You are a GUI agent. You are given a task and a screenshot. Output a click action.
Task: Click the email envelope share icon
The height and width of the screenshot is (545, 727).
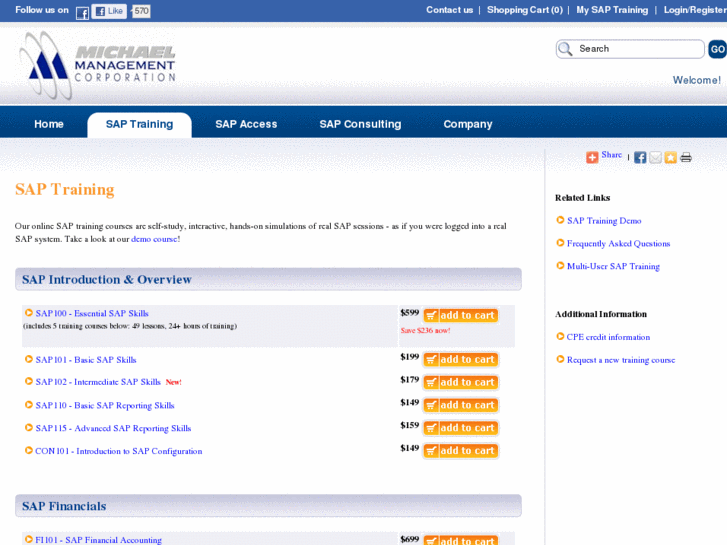(x=655, y=157)
